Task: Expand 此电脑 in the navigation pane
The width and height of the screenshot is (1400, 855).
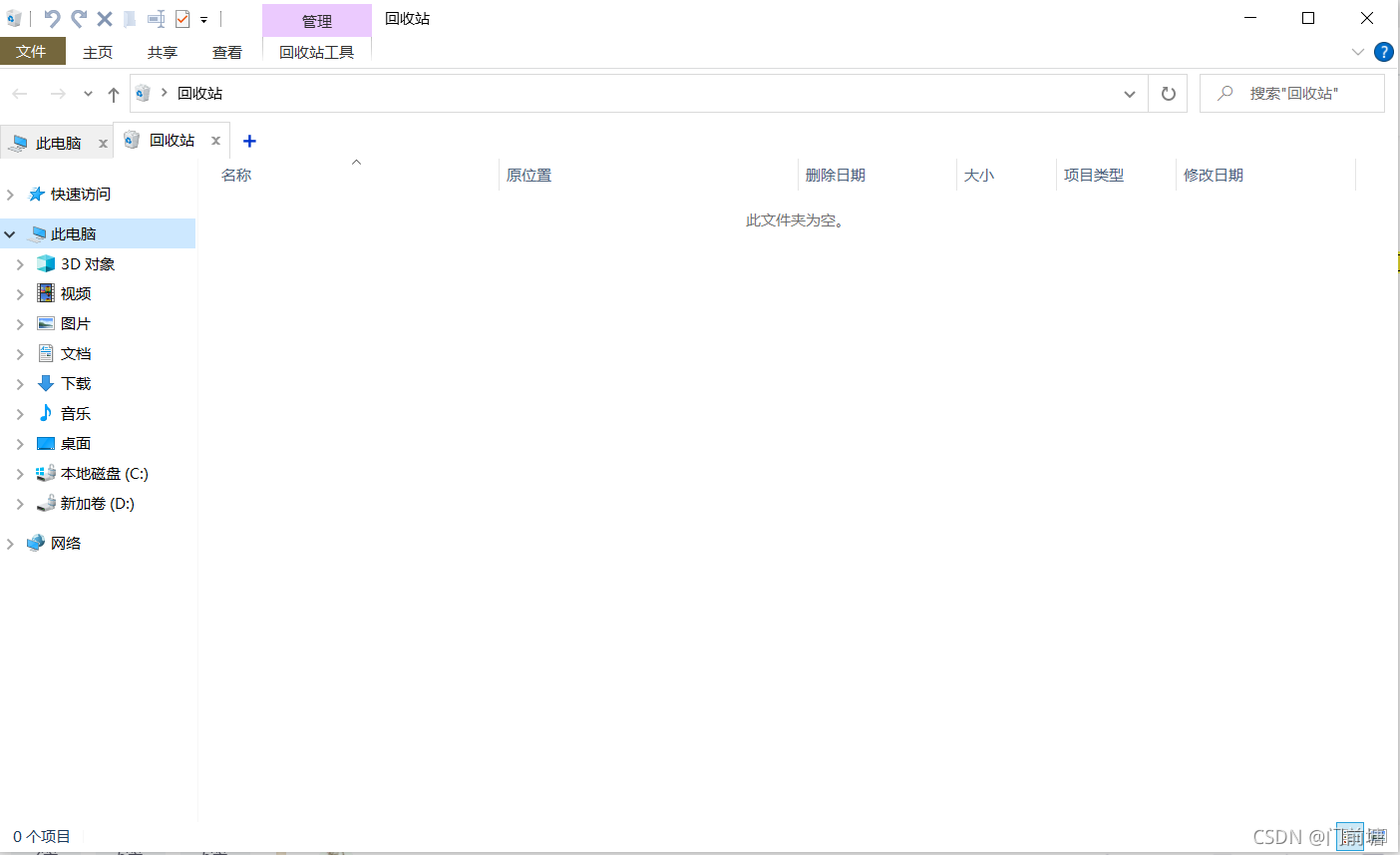Action: point(10,232)
